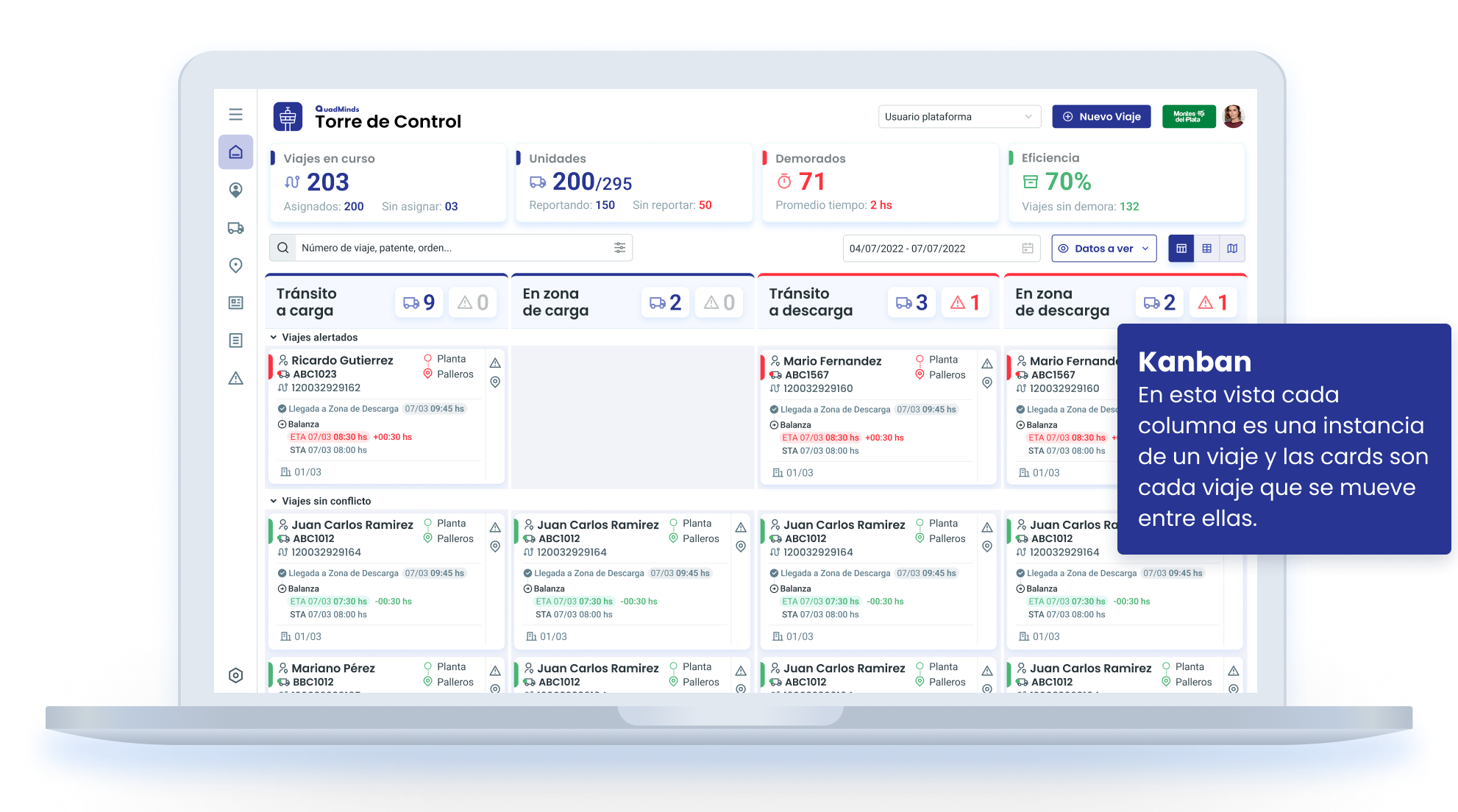
Task: Collapse Viajes sin conflicto section
Action: coord(274,501)
